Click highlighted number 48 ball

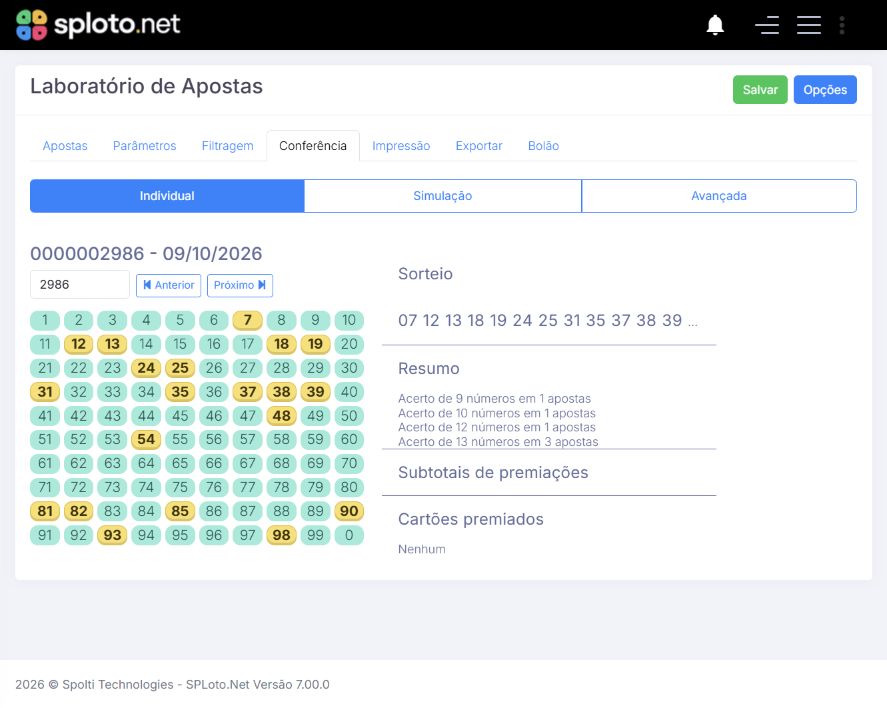tap(281, 416)
